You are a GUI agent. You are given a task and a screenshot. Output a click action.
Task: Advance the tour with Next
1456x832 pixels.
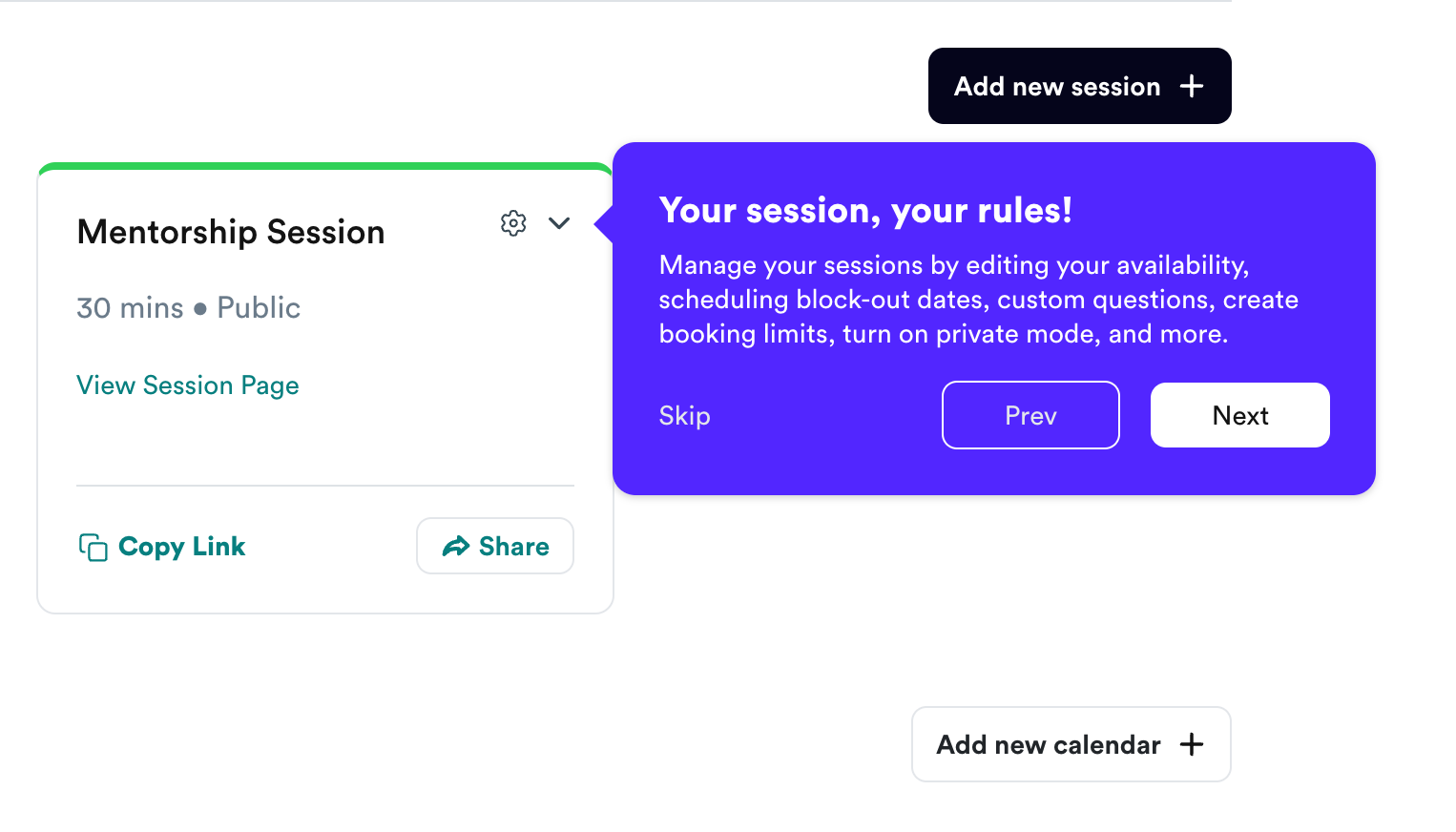pos(1239,415)
